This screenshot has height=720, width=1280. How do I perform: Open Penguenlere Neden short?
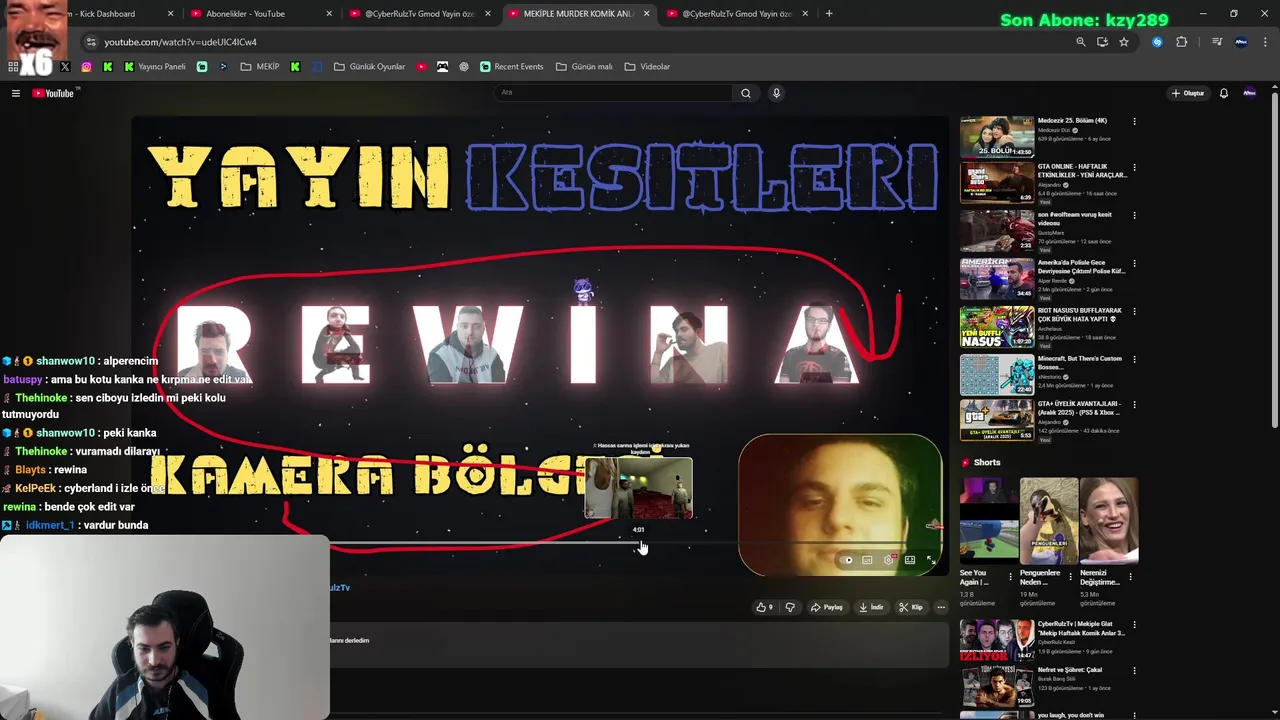tap(1048, 520)
